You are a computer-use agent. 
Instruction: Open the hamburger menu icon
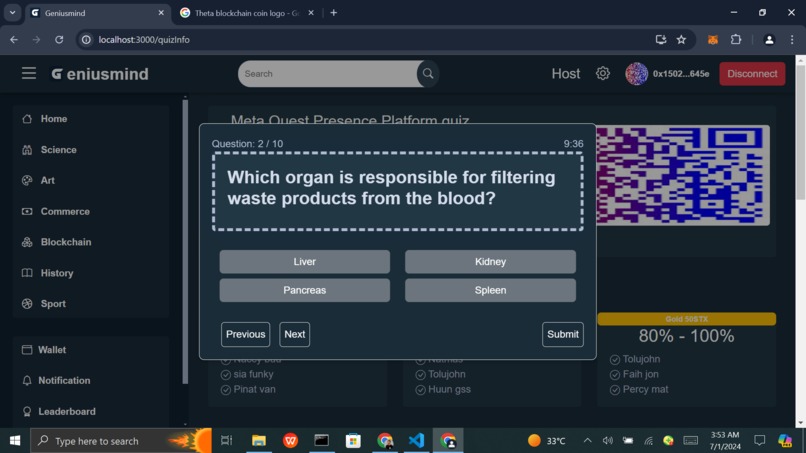click(x=29, y=74)
